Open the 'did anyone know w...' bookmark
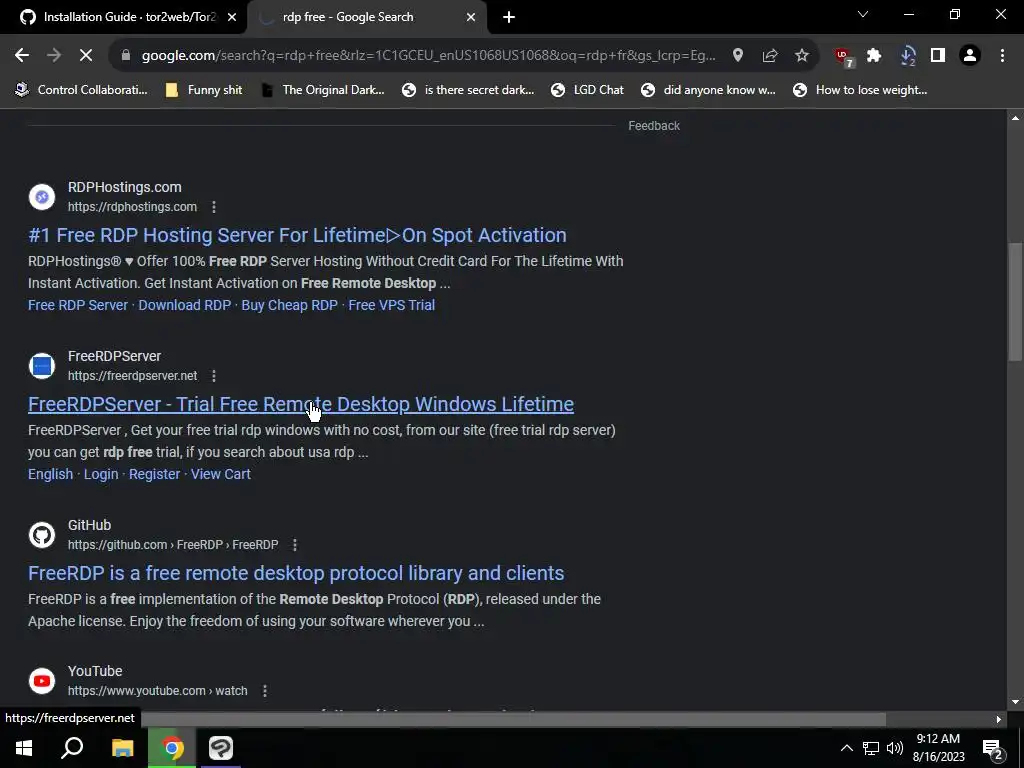 point(709,90)
